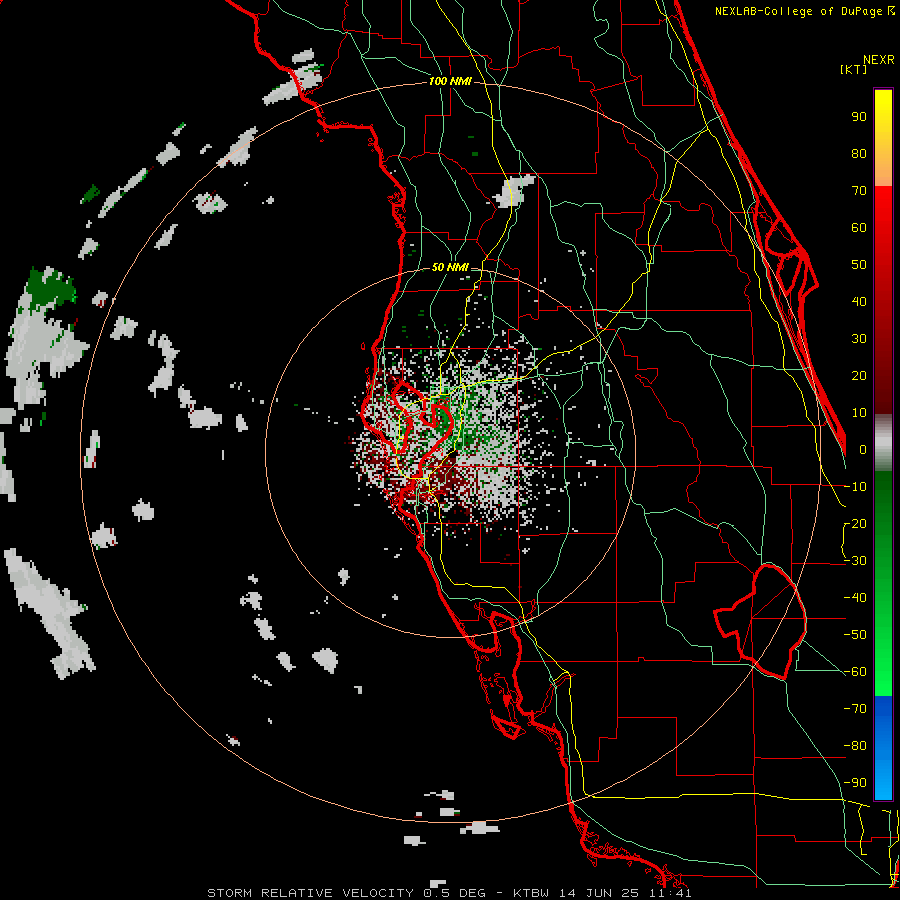Screen dimensions: 900x900
Task: Click the 11:41 timestamp in the caption
Action: point(672,893)
